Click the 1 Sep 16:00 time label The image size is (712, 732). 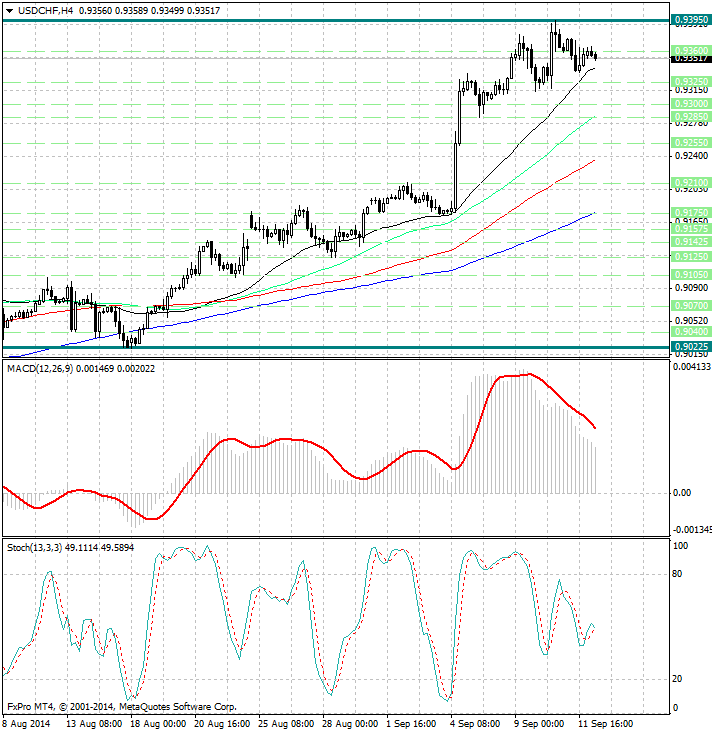click(412, 724)
